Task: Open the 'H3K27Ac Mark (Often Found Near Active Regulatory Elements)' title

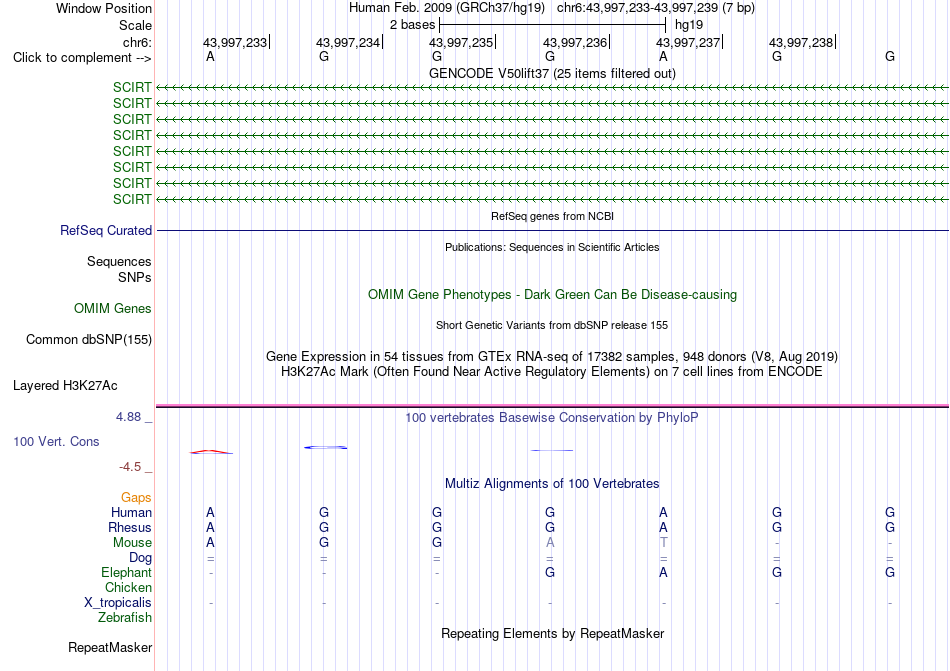Action: click(552, 371)
